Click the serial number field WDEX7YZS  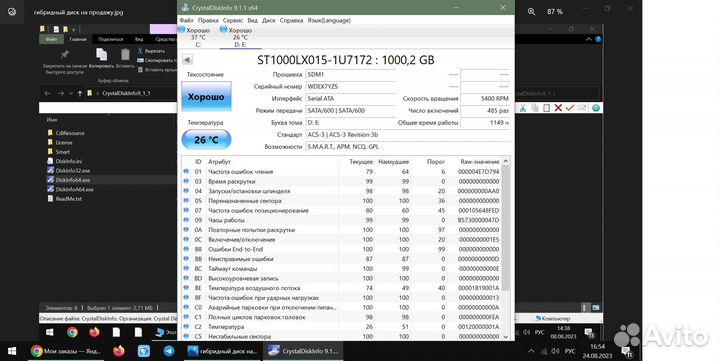(350, 86)
